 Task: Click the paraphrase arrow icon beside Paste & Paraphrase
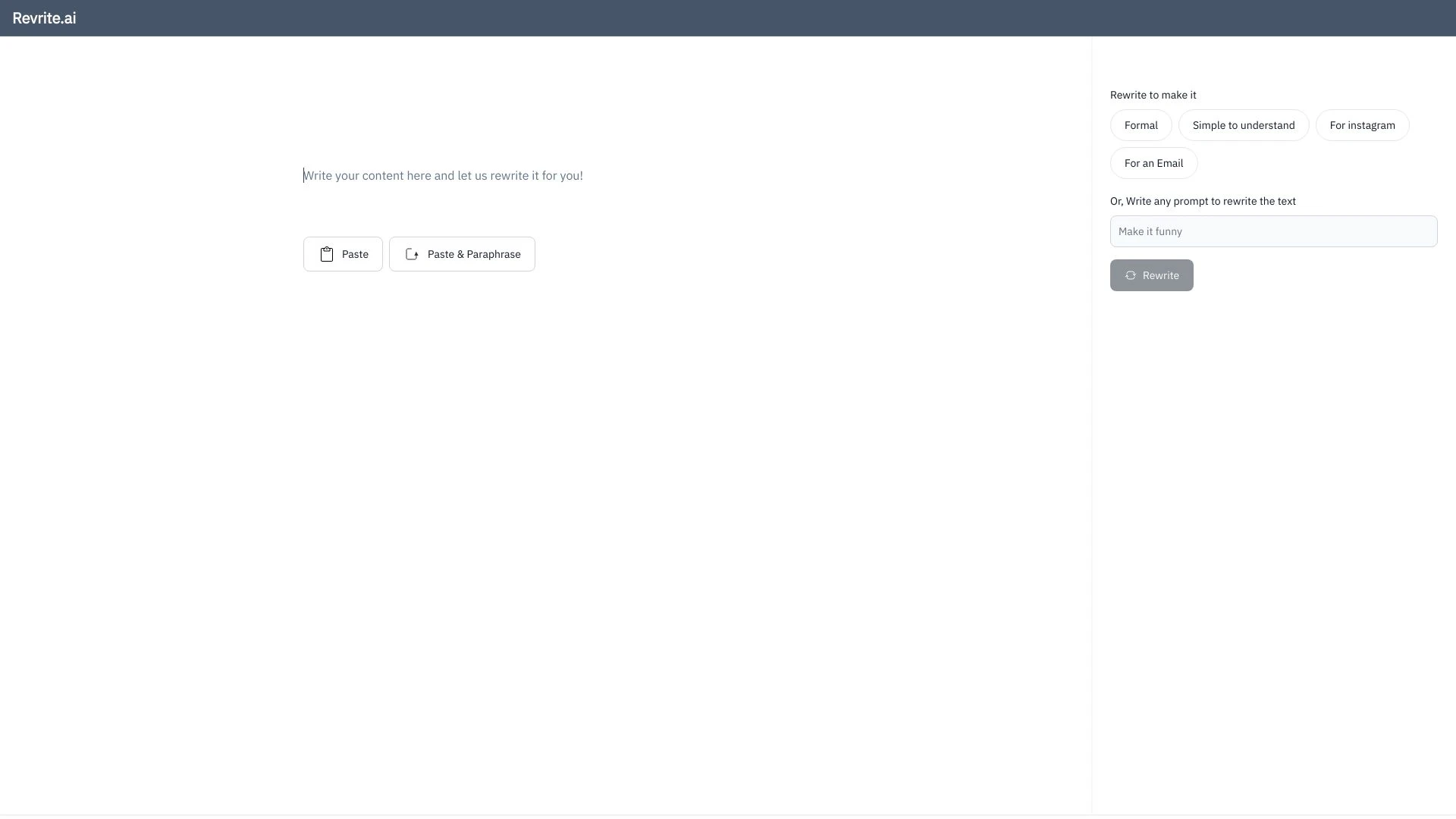412,254
